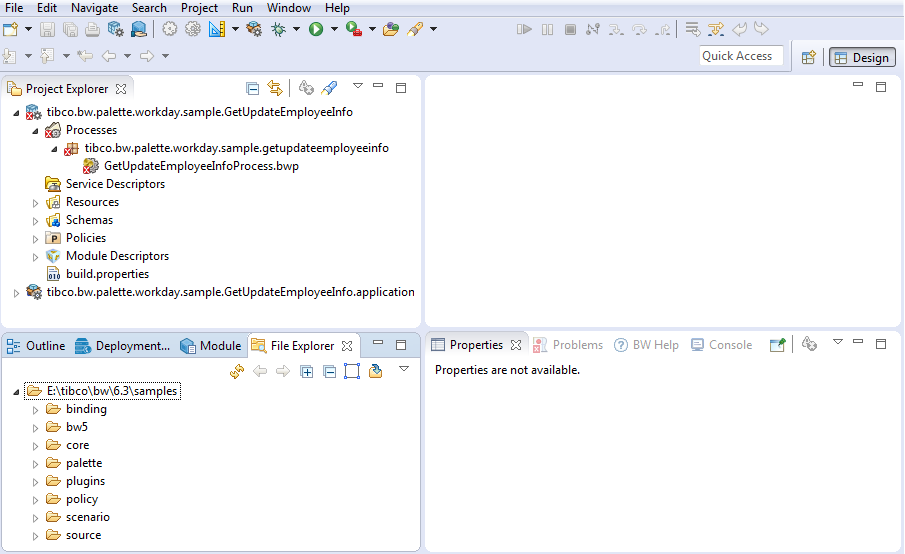Select the Service Descriptors item

(x=115, y=184)
